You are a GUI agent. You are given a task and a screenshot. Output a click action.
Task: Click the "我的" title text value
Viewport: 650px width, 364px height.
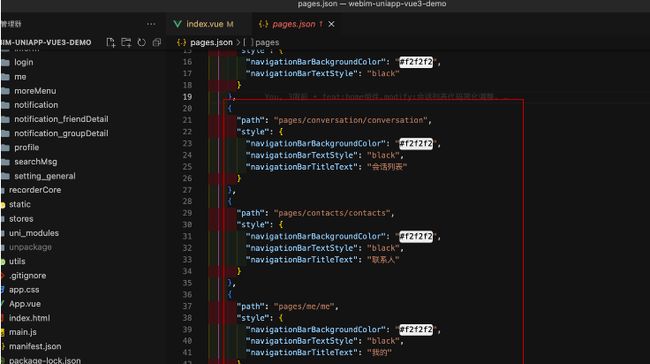[x=379, y=352]
